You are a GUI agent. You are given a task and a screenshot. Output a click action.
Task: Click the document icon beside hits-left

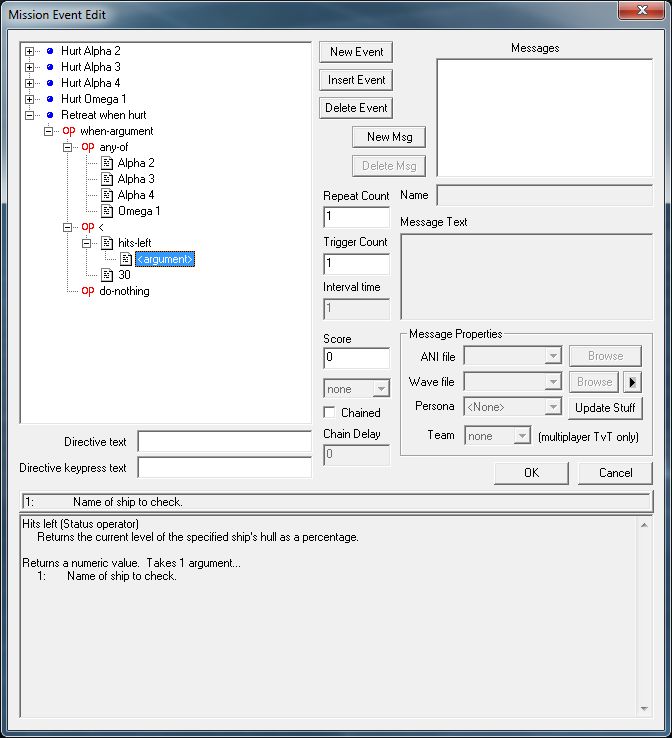(107, 243)
